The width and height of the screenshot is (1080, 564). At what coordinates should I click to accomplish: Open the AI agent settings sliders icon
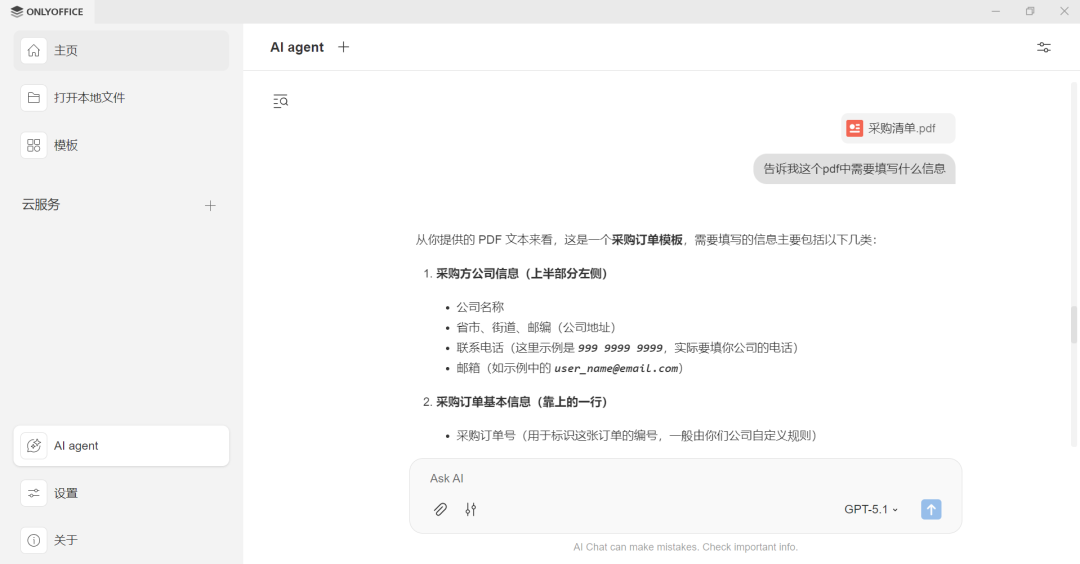tap(1043, 47)
